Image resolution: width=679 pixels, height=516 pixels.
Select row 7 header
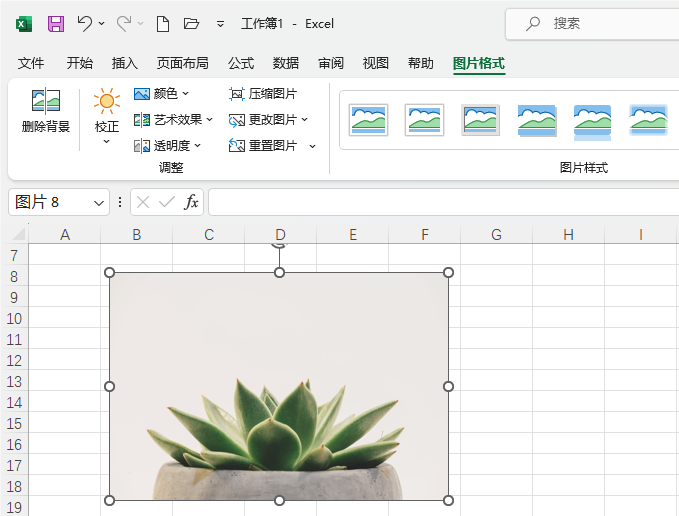coord(14,255)
